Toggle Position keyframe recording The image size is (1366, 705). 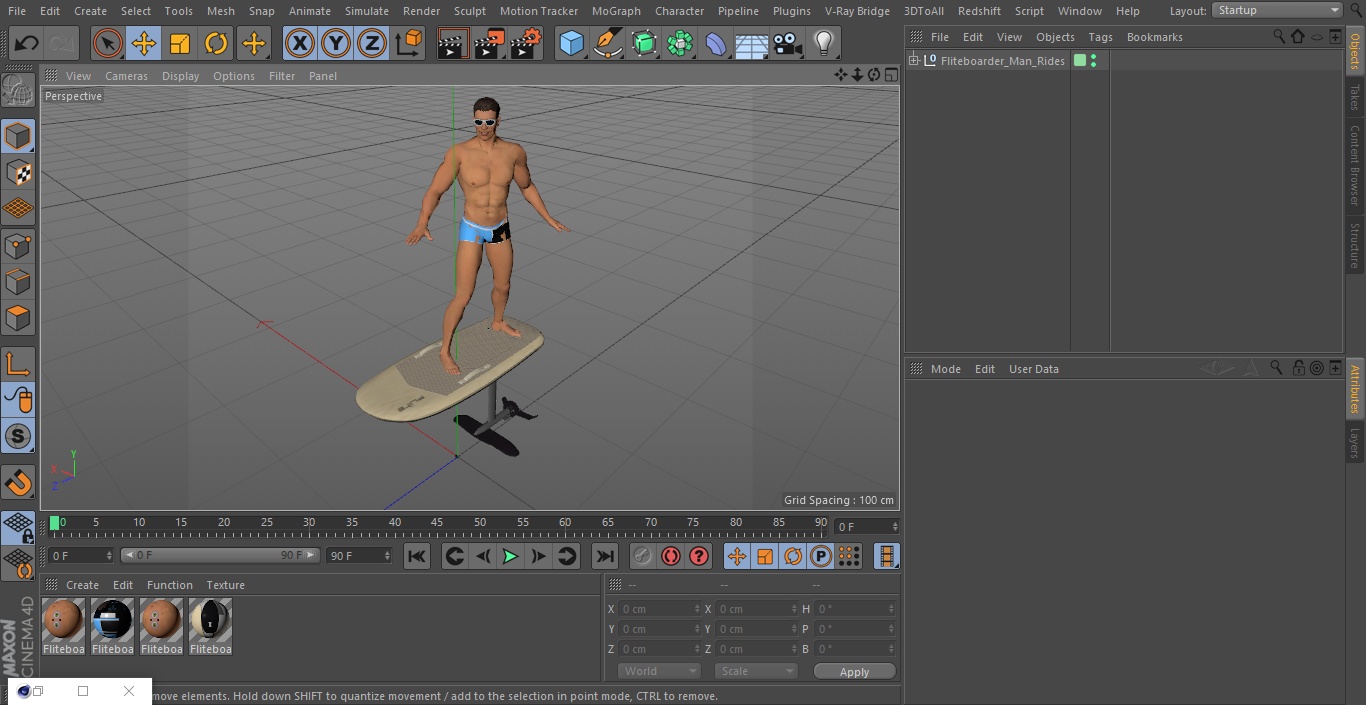point(737,556)
